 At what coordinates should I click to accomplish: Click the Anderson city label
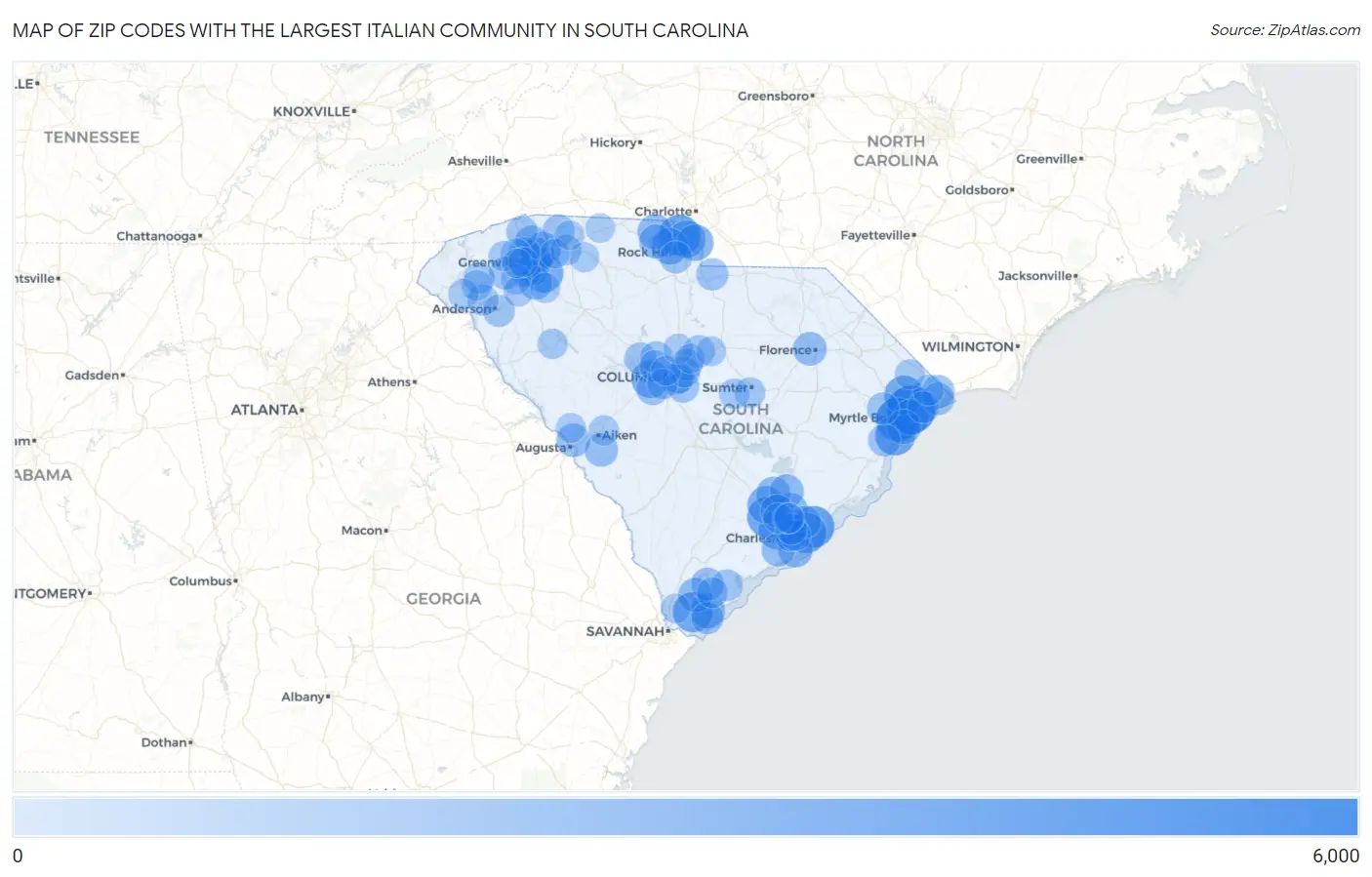(463, 309)
